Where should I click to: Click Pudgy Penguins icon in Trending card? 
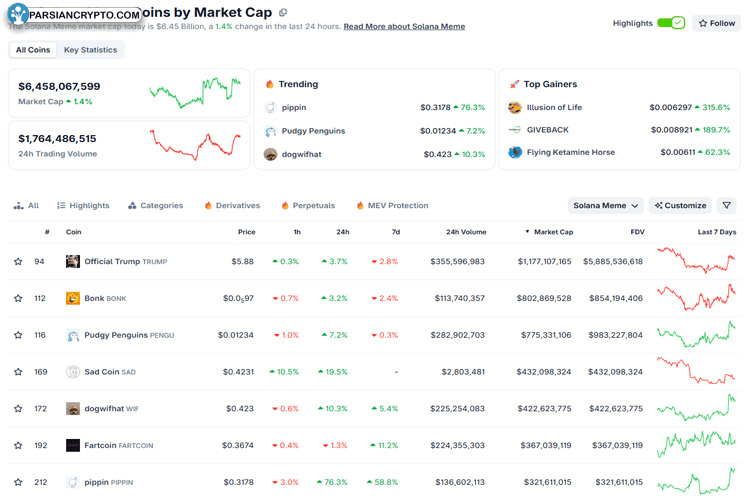[270, 131]
